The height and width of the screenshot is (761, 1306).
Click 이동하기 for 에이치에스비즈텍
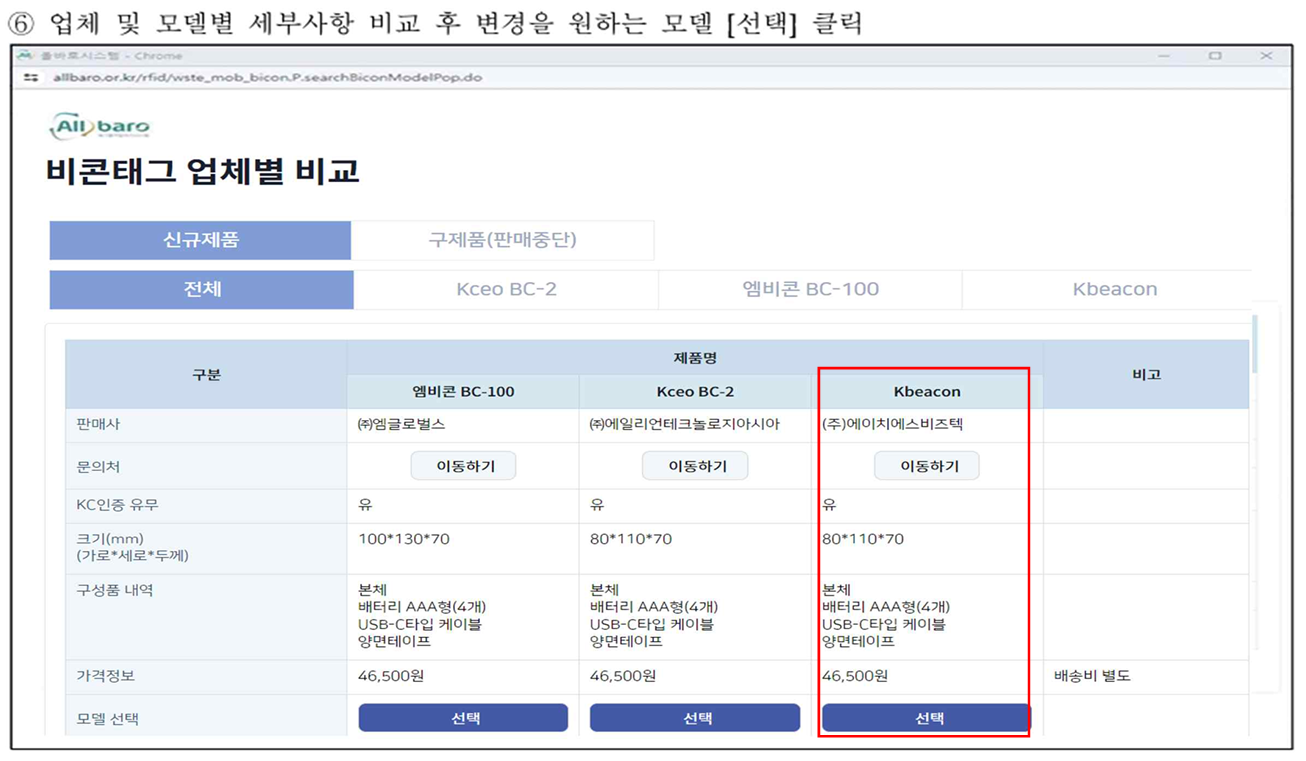pos(927,466)
